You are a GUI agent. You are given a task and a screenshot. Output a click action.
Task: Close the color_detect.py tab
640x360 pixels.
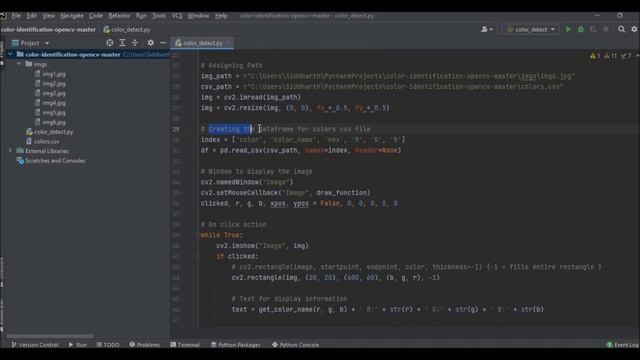[x=228, y=43]
